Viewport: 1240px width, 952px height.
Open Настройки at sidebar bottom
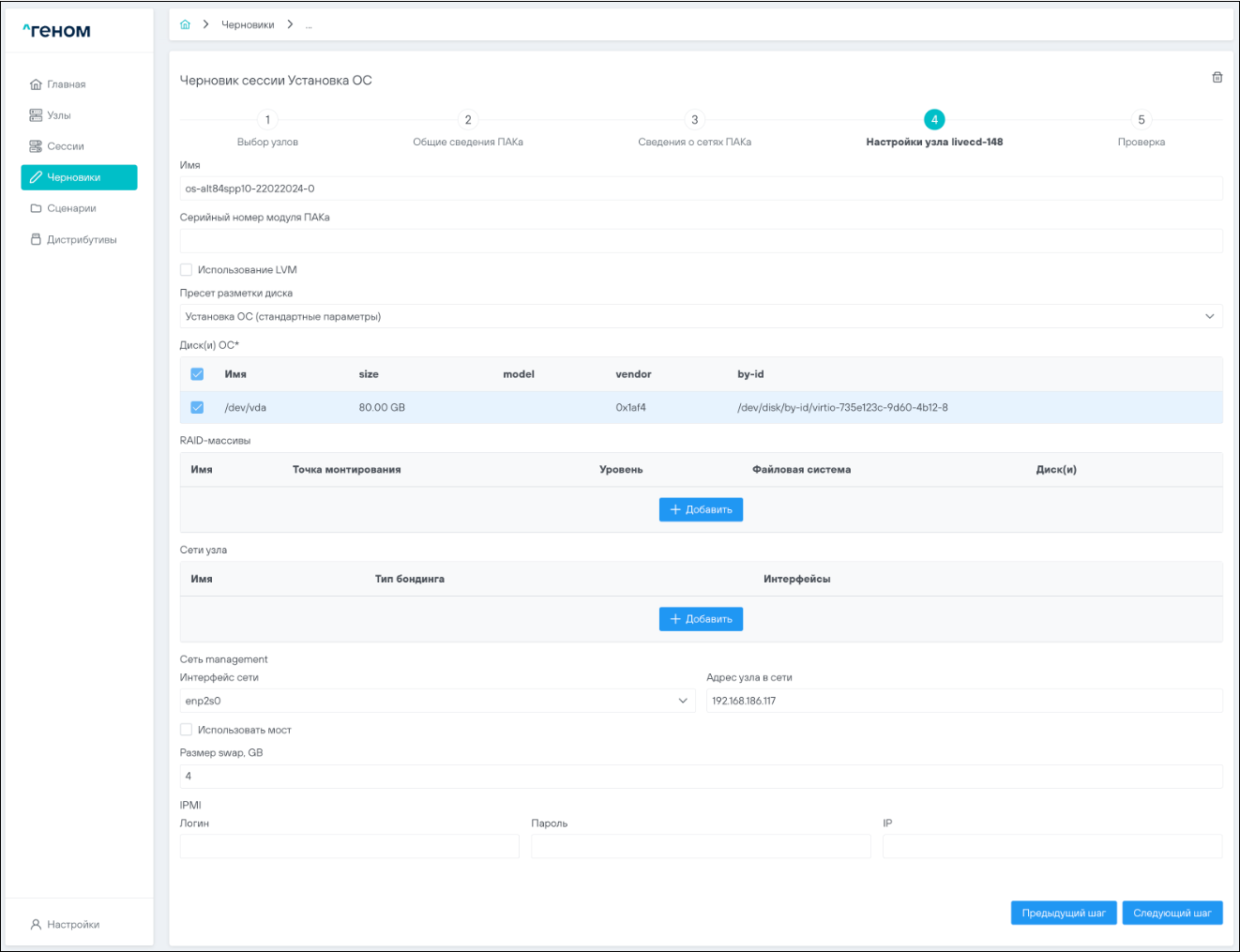pyautogui.click(x=72, y=924)
